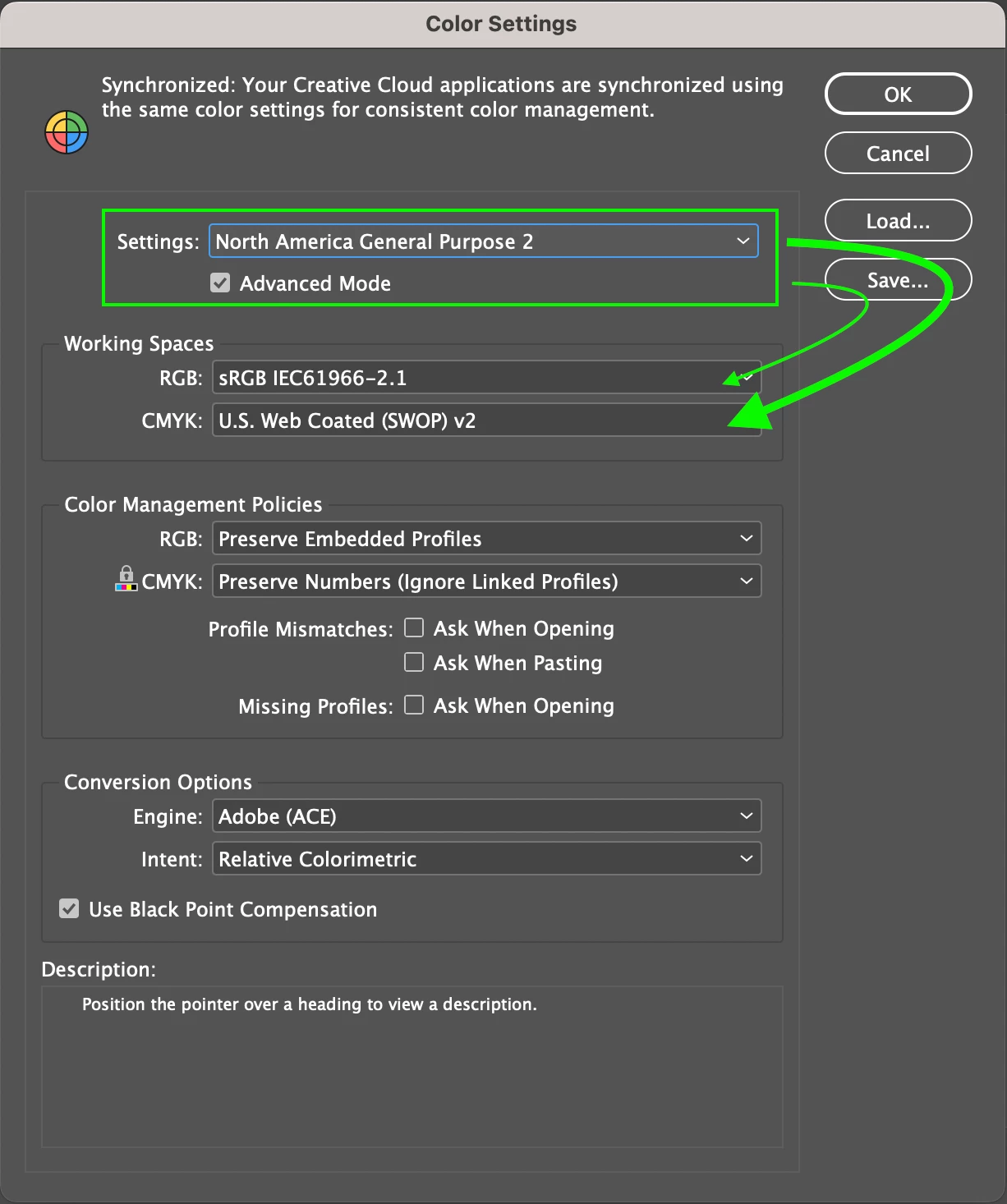This screenshot has height=1204, width=1007.
Task: Confirm with the OK button
Action: [x=898, y=94]
